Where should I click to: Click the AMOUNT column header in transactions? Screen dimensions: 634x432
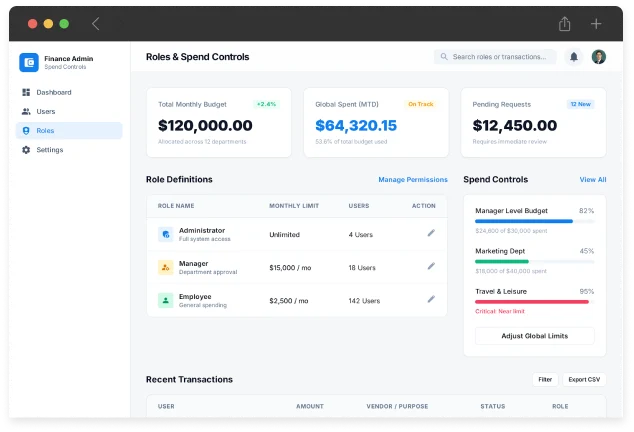tap(310, 406)
